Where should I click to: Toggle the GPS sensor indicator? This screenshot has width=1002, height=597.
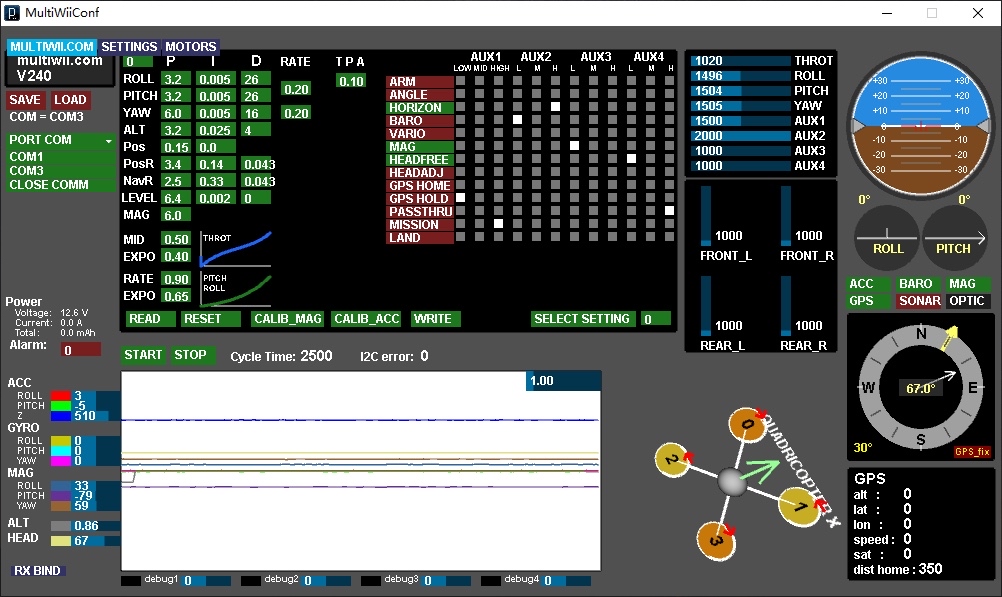coord(868,301)
